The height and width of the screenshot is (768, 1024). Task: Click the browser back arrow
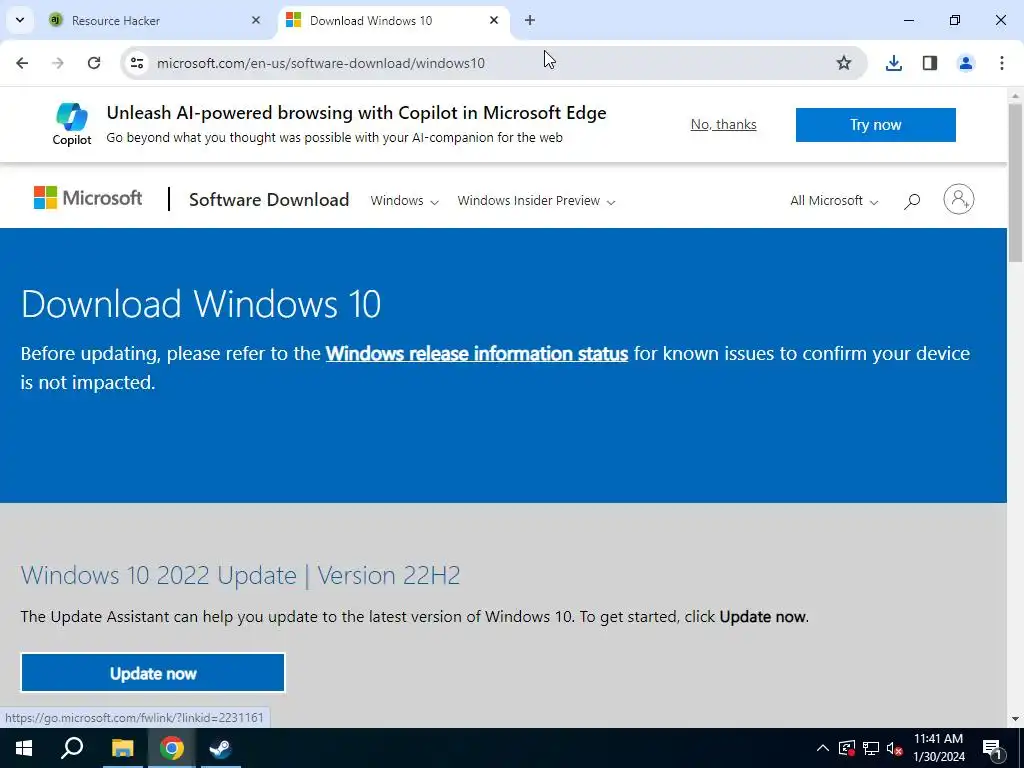click(22, 63)
